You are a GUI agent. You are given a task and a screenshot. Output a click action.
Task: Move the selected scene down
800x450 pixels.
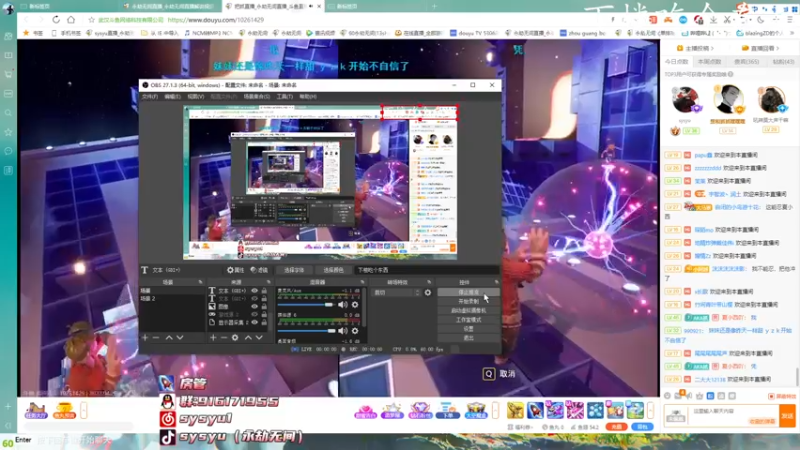(x=180, y=338)
